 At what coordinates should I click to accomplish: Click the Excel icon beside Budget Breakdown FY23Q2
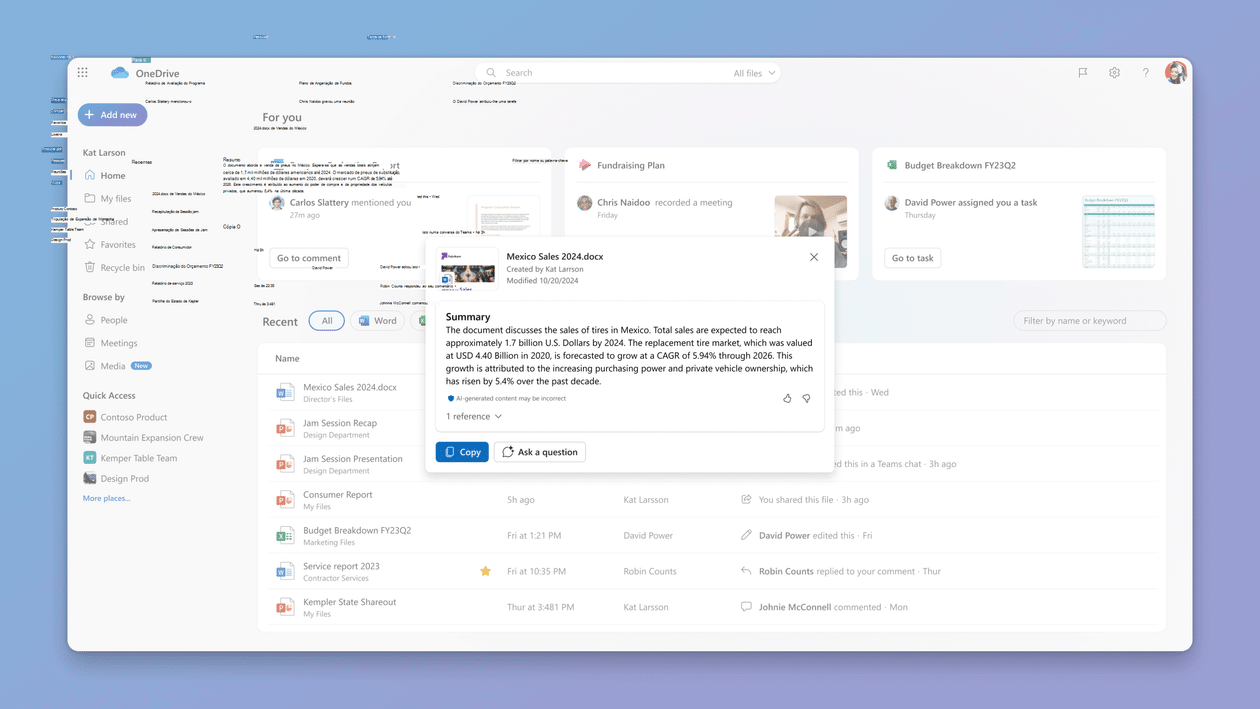(x=285, y=537)
